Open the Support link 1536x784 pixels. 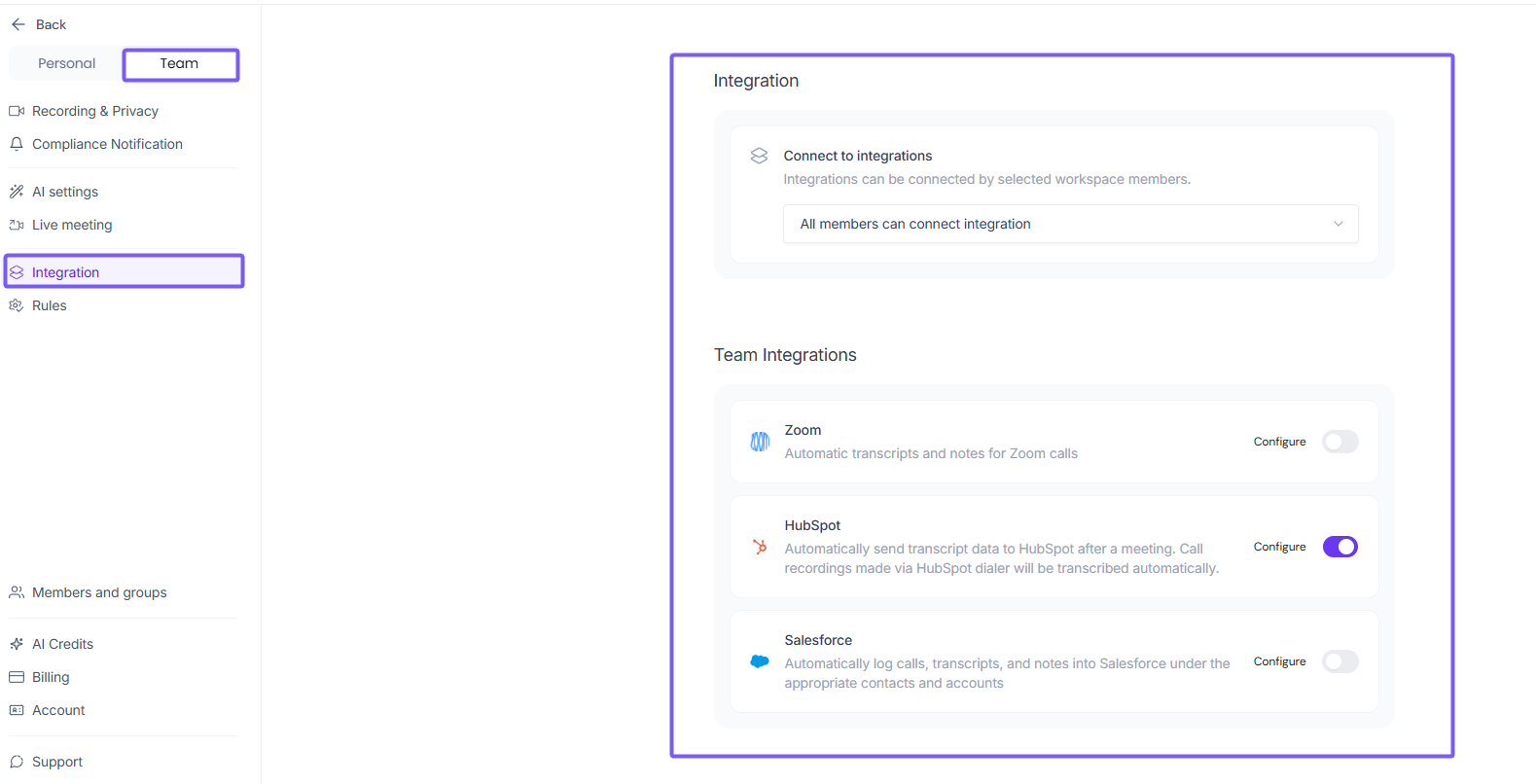[x=56, y=762]
